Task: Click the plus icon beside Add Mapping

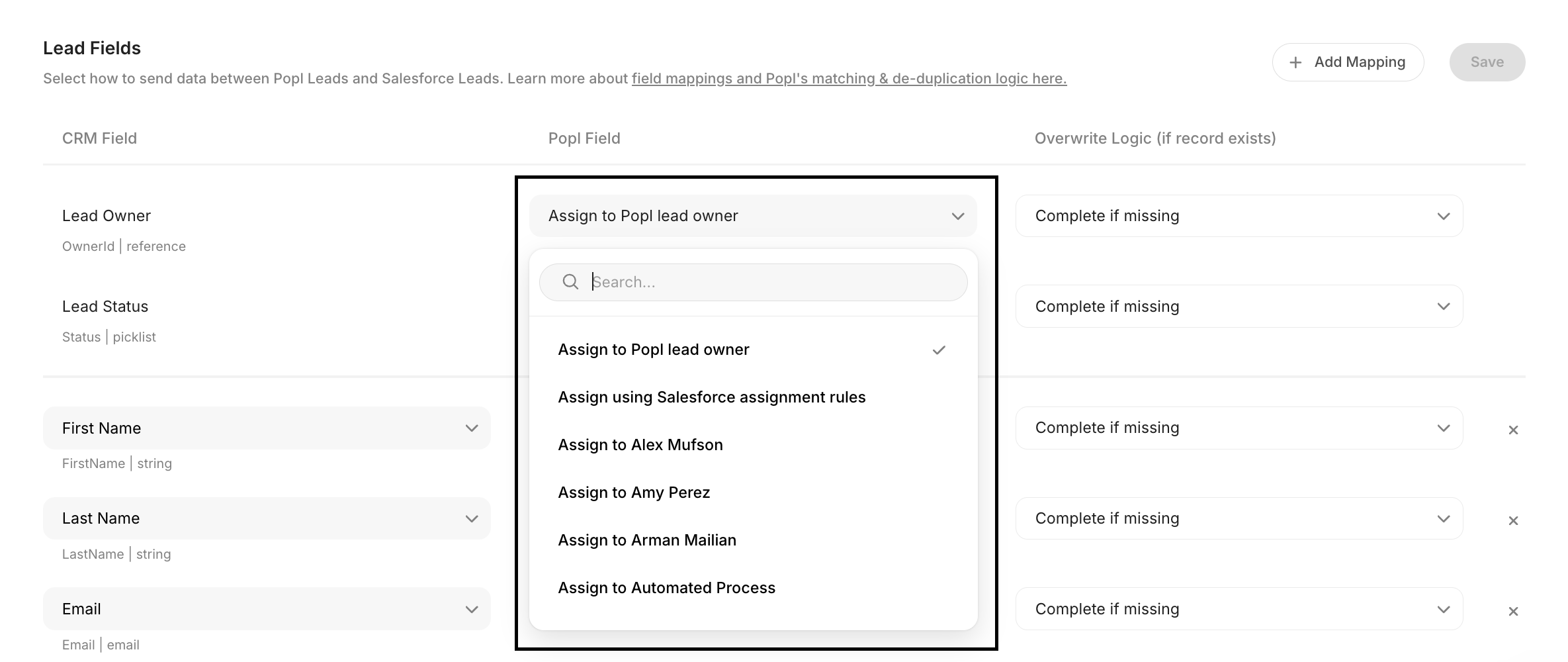Action: coord(1295,62)
